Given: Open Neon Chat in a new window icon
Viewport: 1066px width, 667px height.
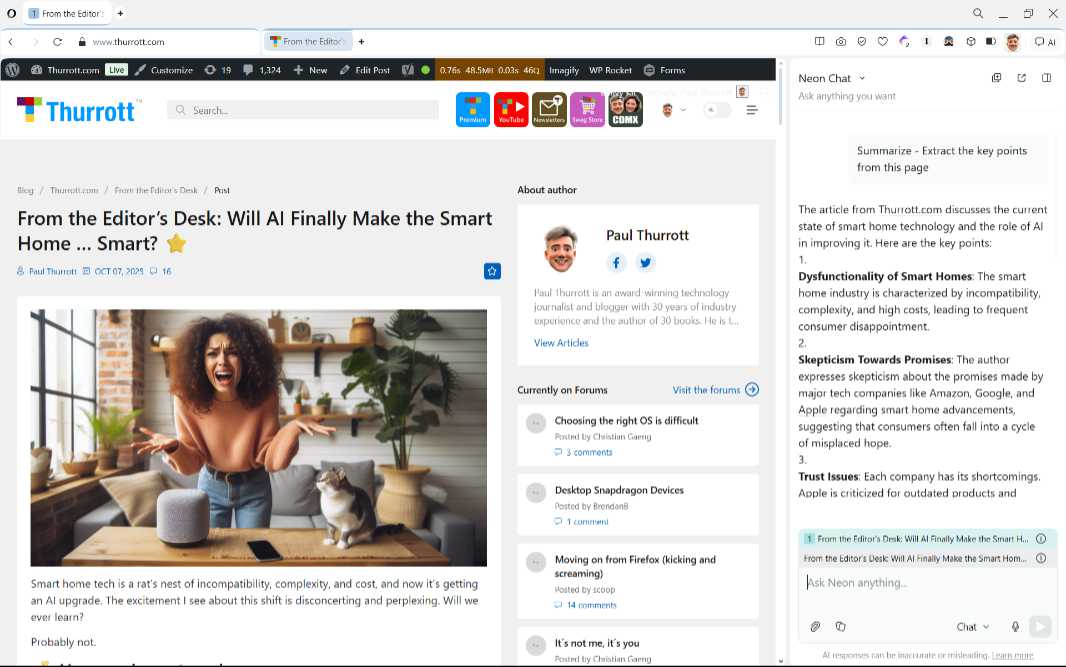Looking at the screenshot, I should pos(1021,78).
